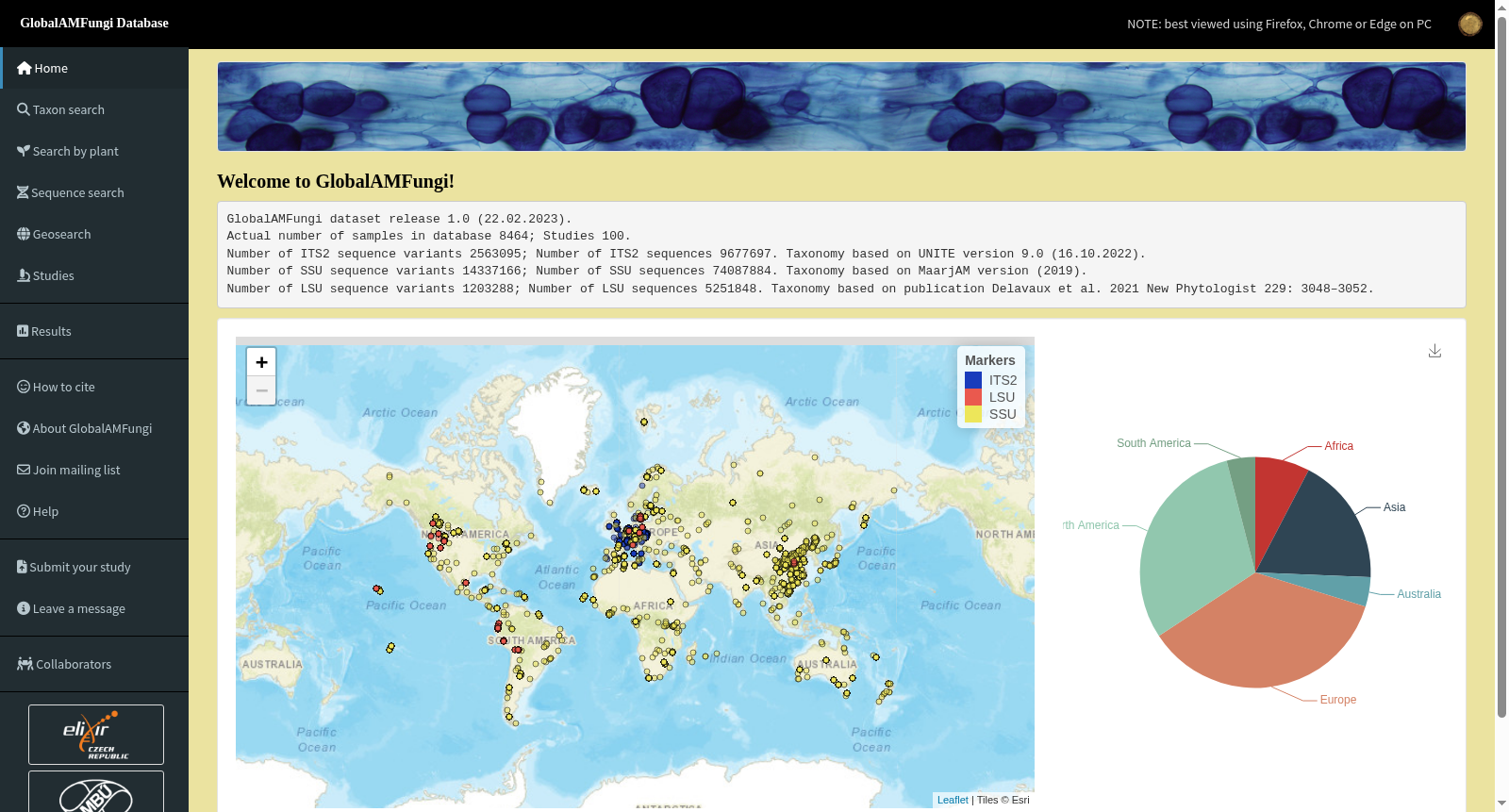
Task: Zoom in on the map
Action: (261, 362)
